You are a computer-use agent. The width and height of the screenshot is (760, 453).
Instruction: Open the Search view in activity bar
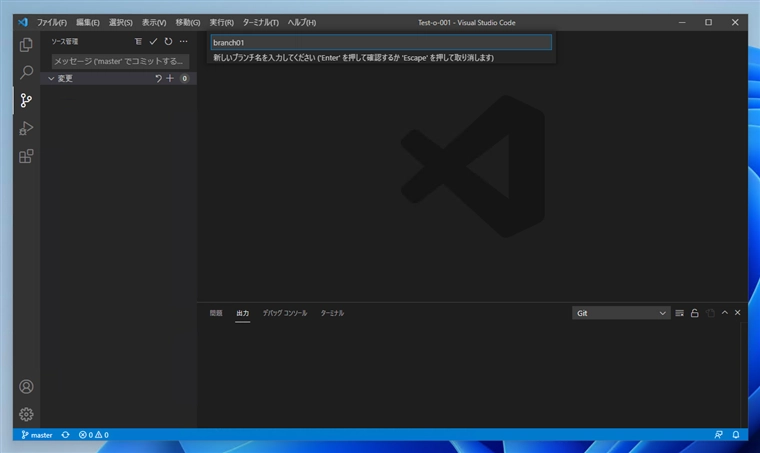tap(26, 73)
